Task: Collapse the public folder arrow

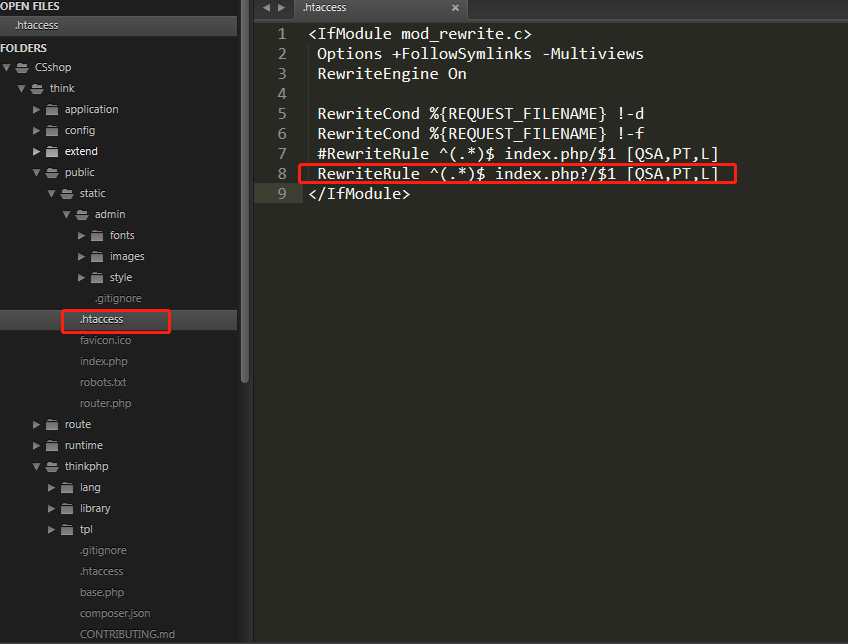Action: [36, 173]
